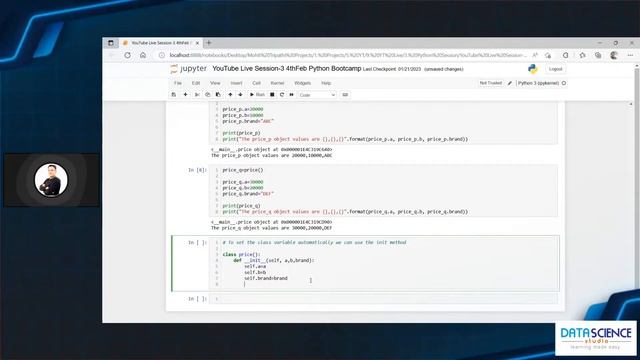This screenshot has width=640, height=360.
Task: Click the pencil edit mode indicator icon
Action: click(510, 83)
